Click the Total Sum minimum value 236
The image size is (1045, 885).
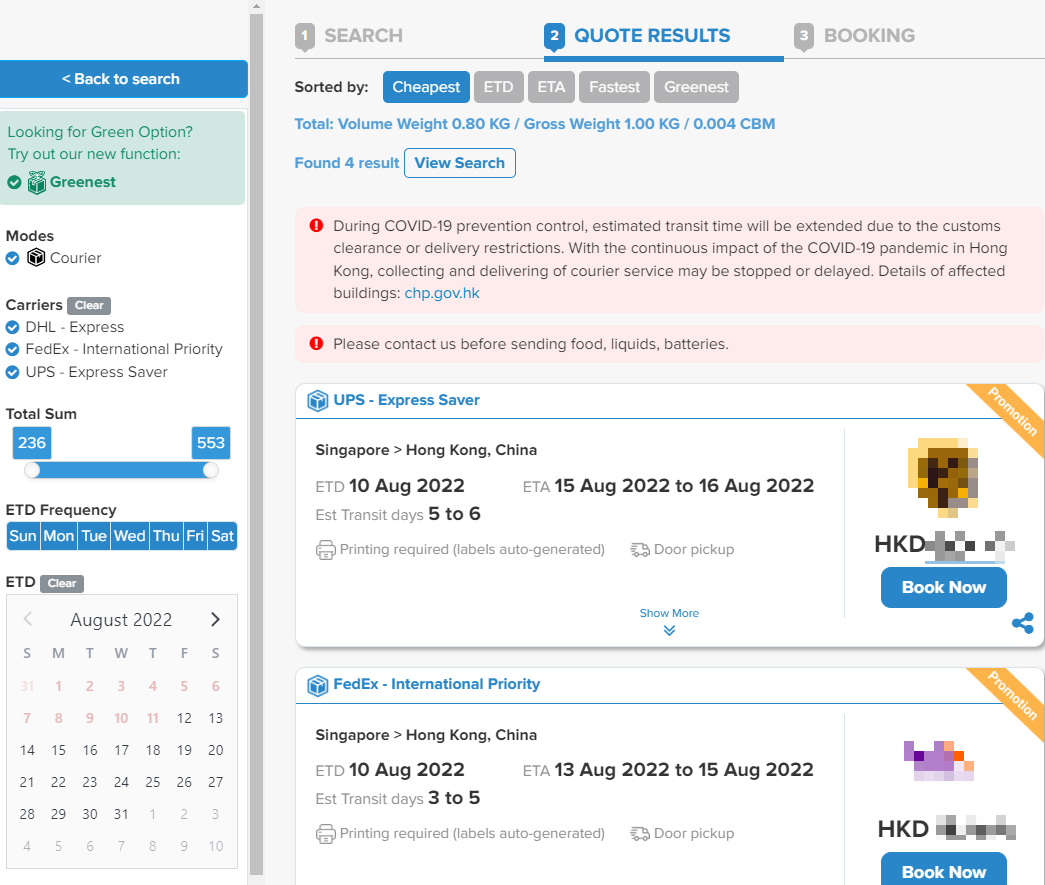click(x=32, y=443)
